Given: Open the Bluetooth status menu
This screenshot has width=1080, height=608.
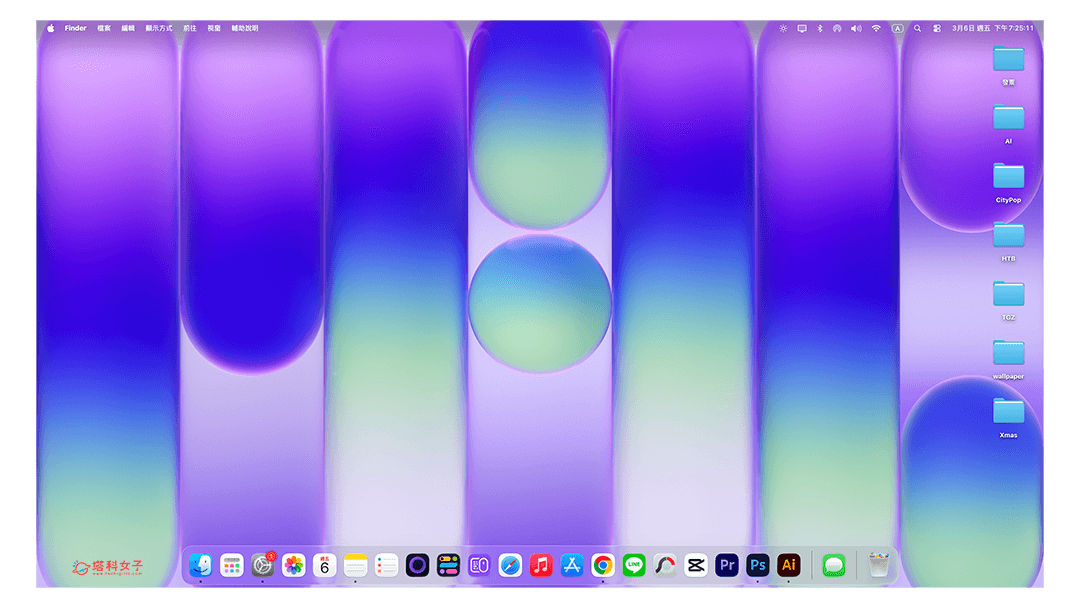Looking at the screenshot, I should click(819, 28).
